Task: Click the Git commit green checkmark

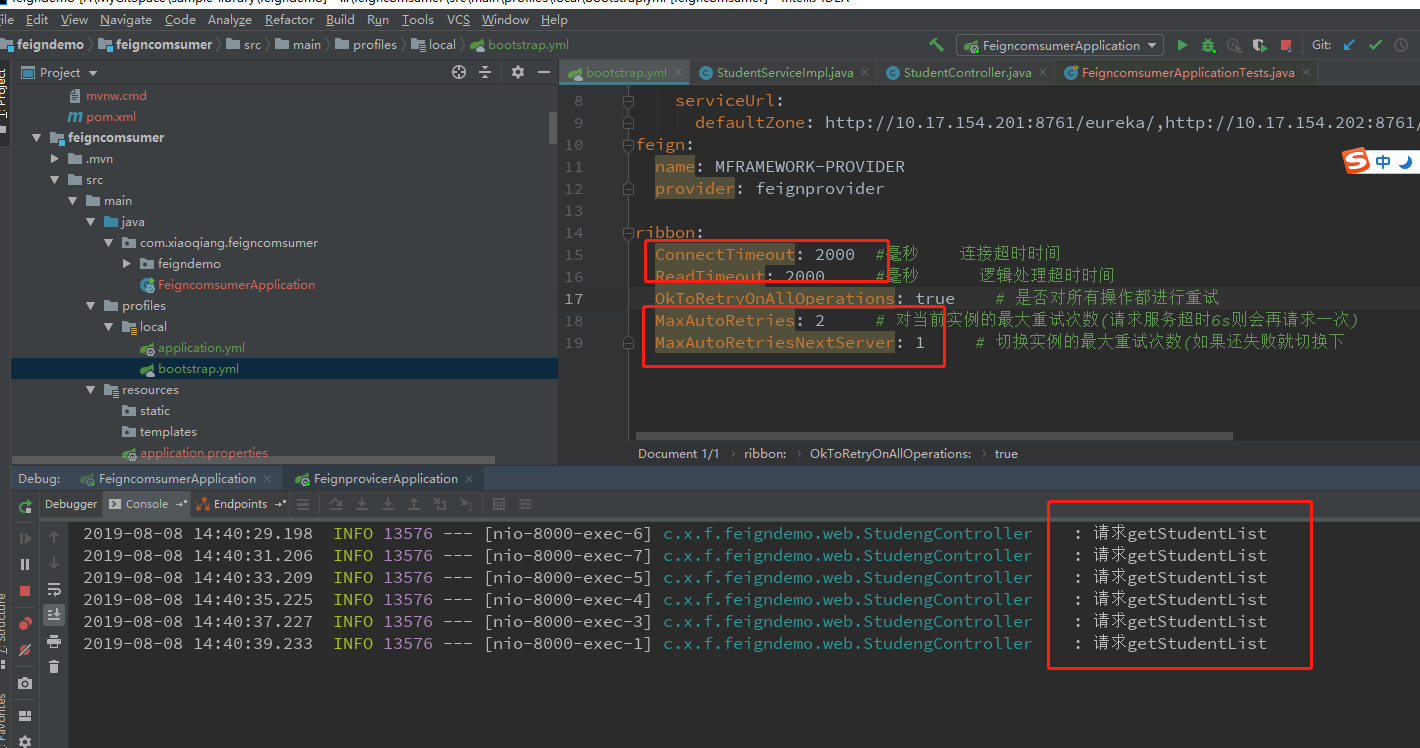Action: point(1376,45)
